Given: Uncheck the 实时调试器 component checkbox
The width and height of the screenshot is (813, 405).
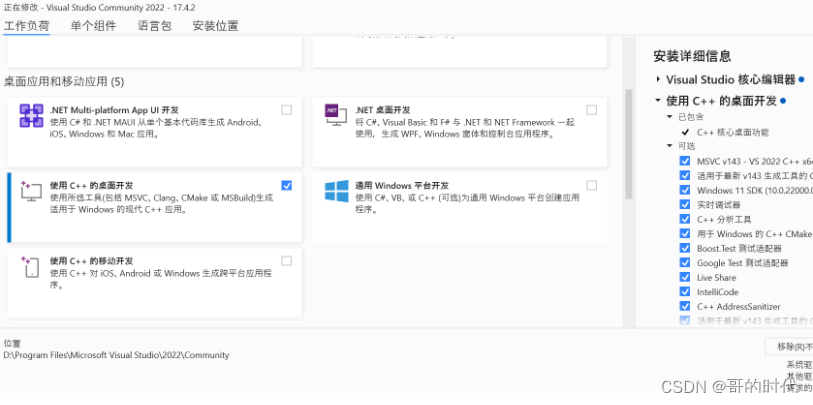Looking at the screenshot, I should 685,204.
